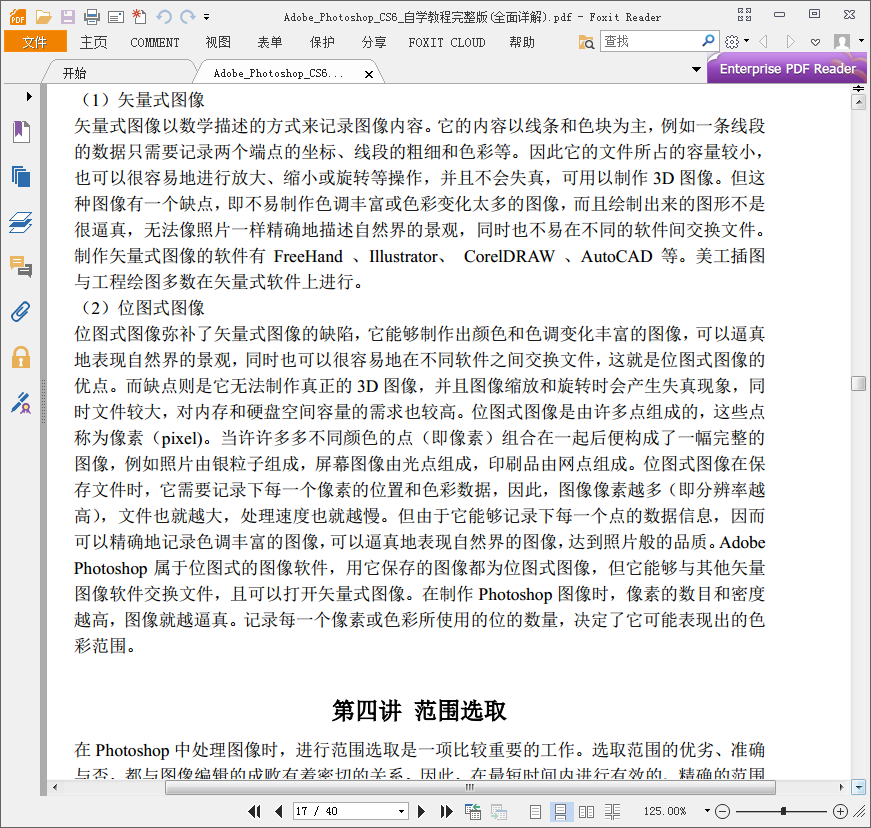Go to next search result arrow
This screenshot has width=871, height=828.
coord(790,42)
